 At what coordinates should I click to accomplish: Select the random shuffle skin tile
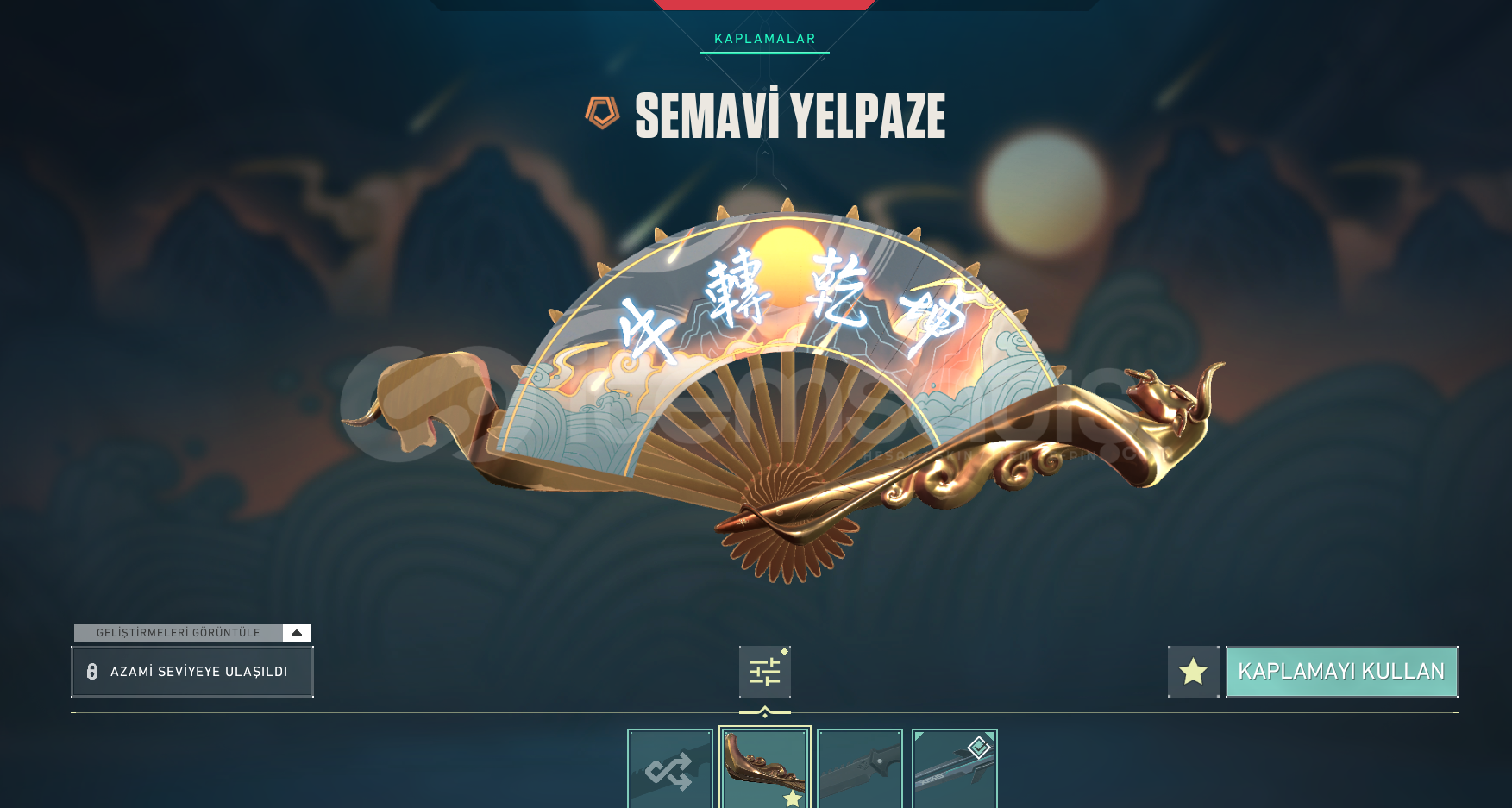[x=670, y=769]
